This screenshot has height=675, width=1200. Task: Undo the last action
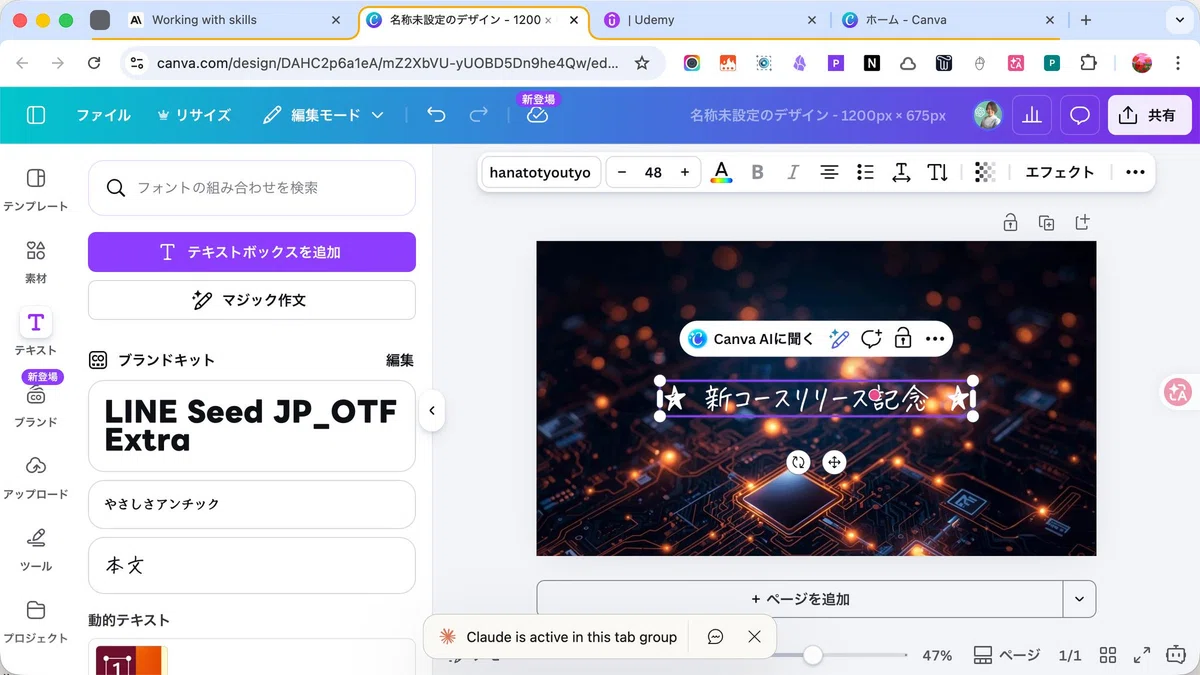tap(436, 115)
